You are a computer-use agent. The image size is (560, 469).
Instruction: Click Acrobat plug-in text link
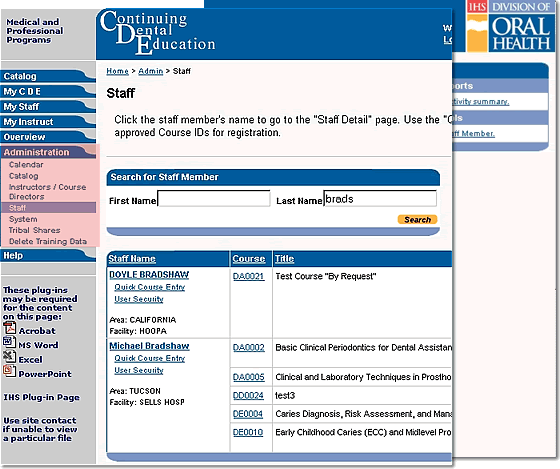[37, 331]
